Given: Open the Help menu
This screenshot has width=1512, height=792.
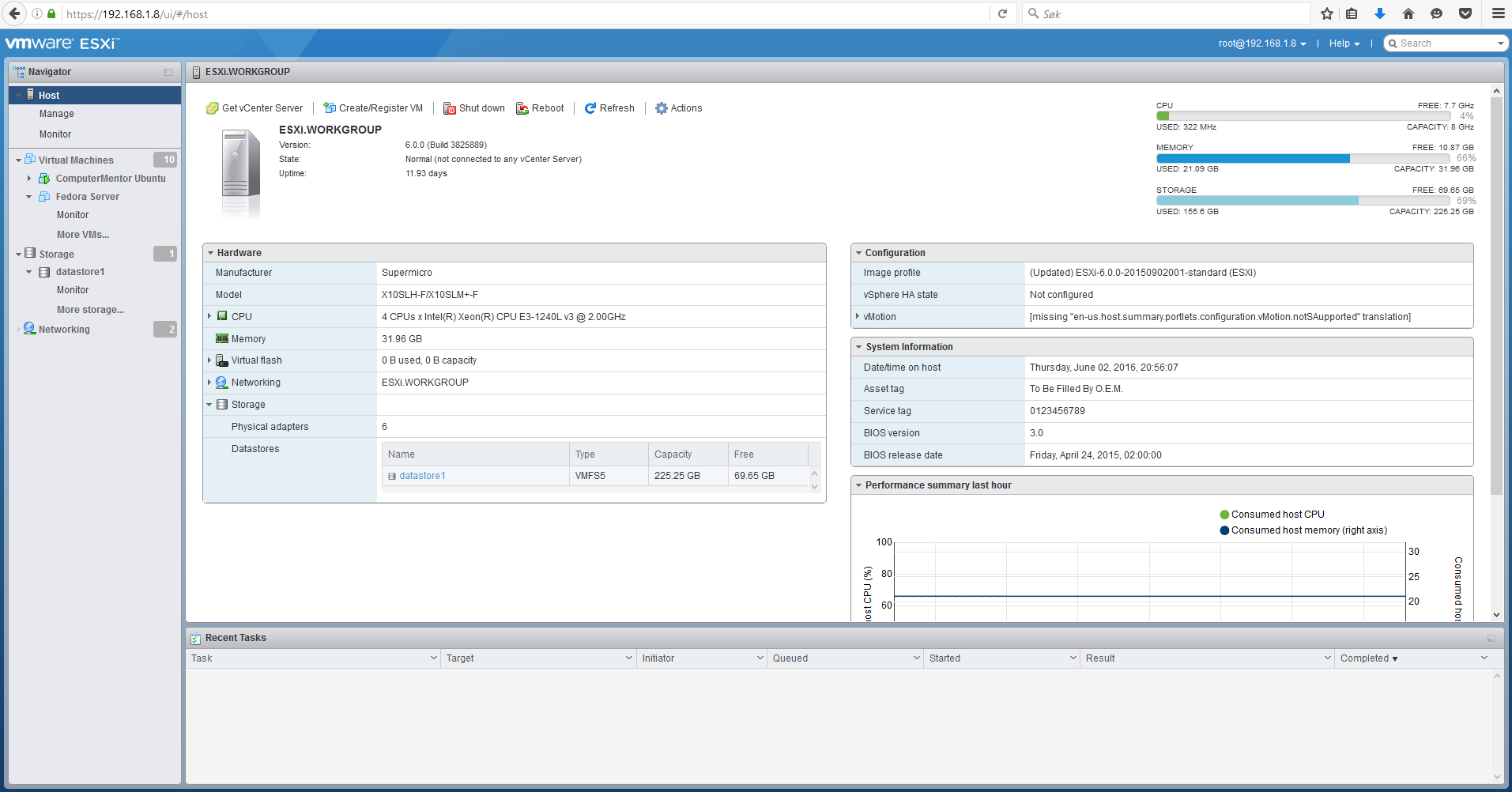Looking at the screenshot, I should (1344, 43).
